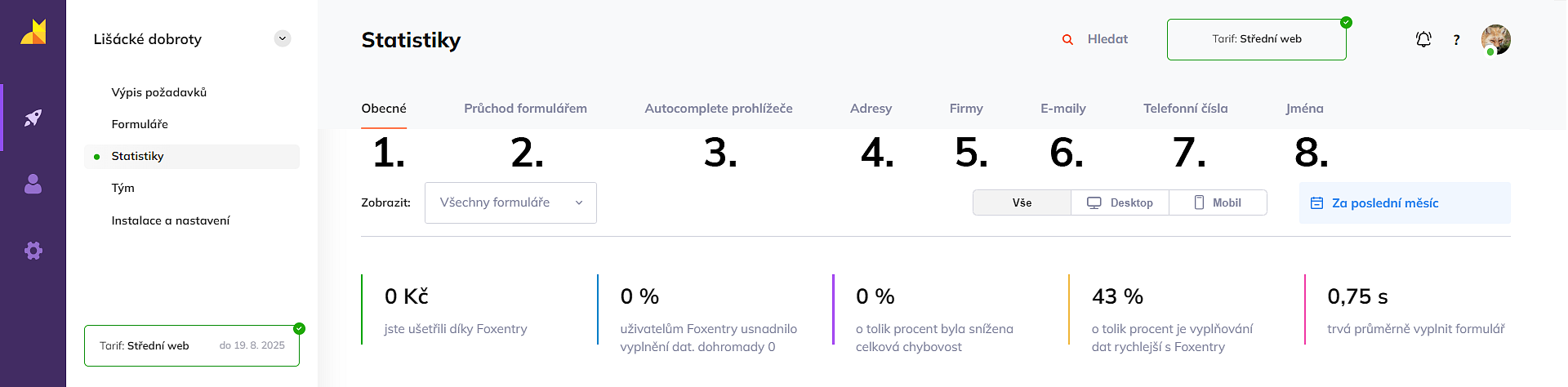The width and height of the screenshot is (1568, 387).
Task: Open the user avatar menu
Action: (x=1495, y=39)
